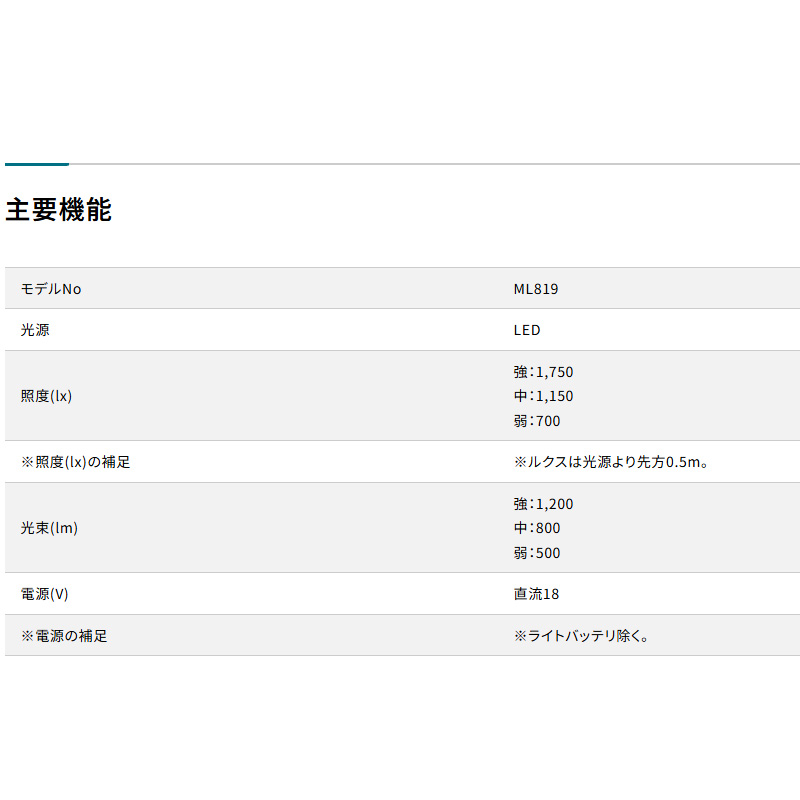Select the 強:1,200 luminous flux value
The height and width of the screenshot is (800, 800).
(543, 504)
